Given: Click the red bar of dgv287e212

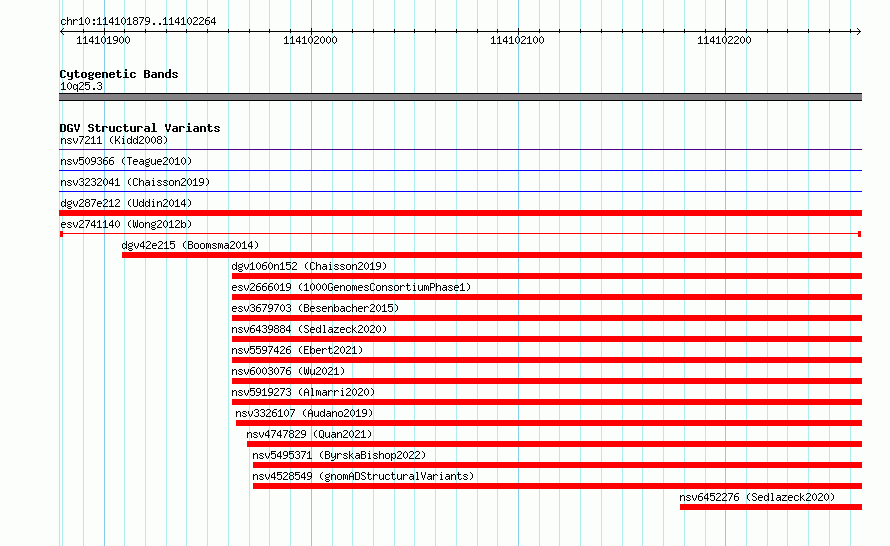Looking at the screenshot, I should coord(460,213).
